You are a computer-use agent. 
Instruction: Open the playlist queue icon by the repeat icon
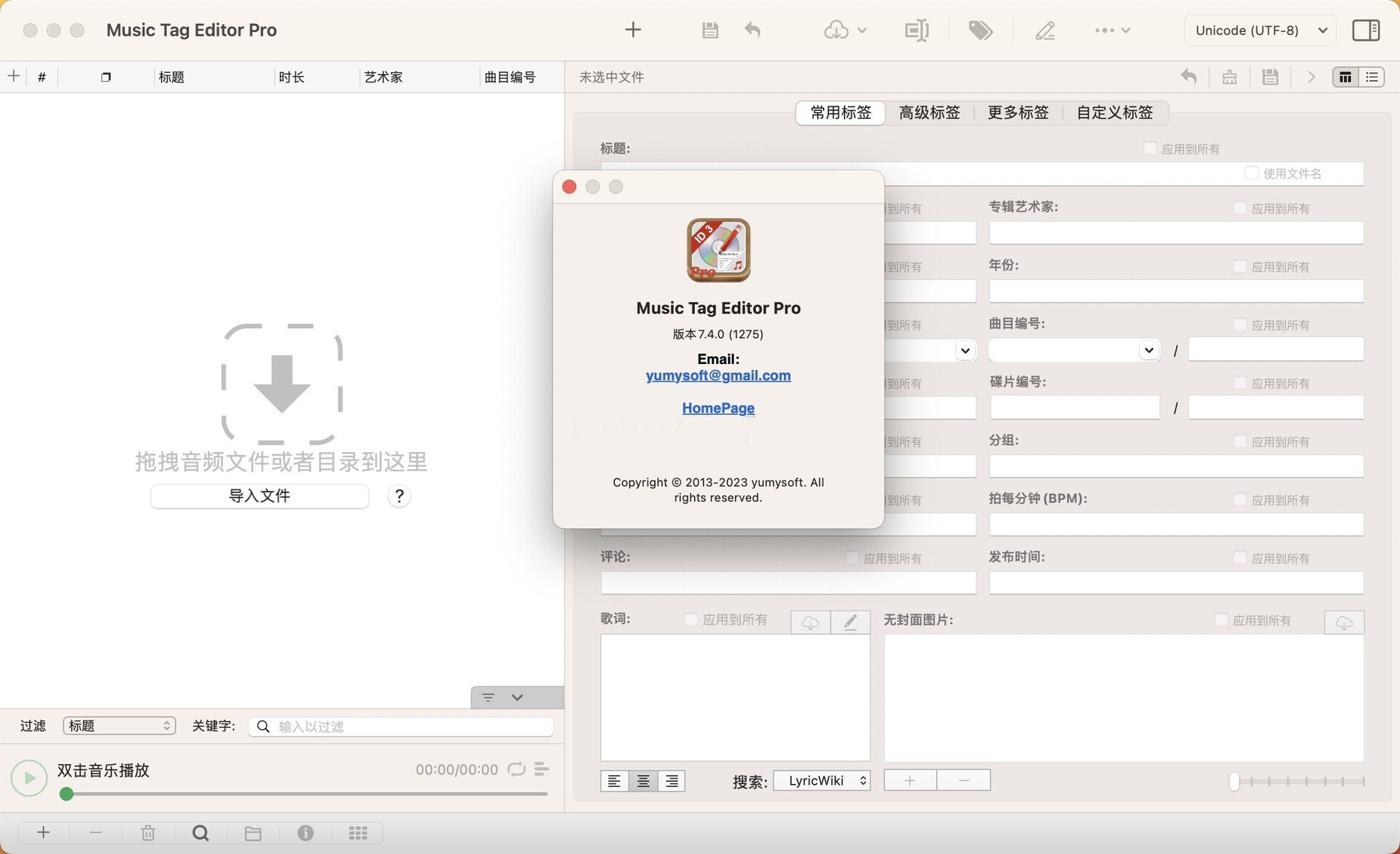(541, 769)
